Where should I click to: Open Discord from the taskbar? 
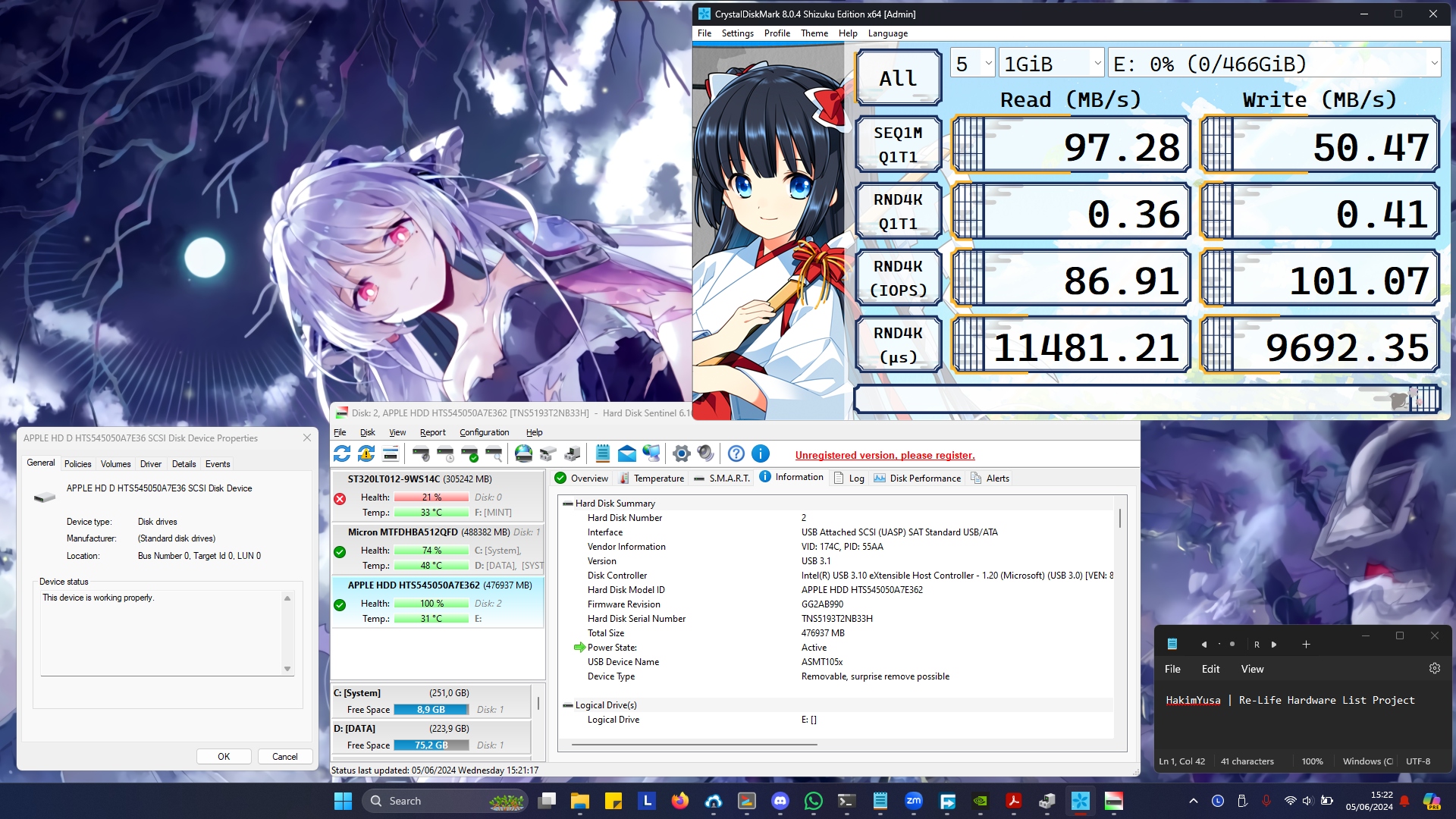[780, 801]
